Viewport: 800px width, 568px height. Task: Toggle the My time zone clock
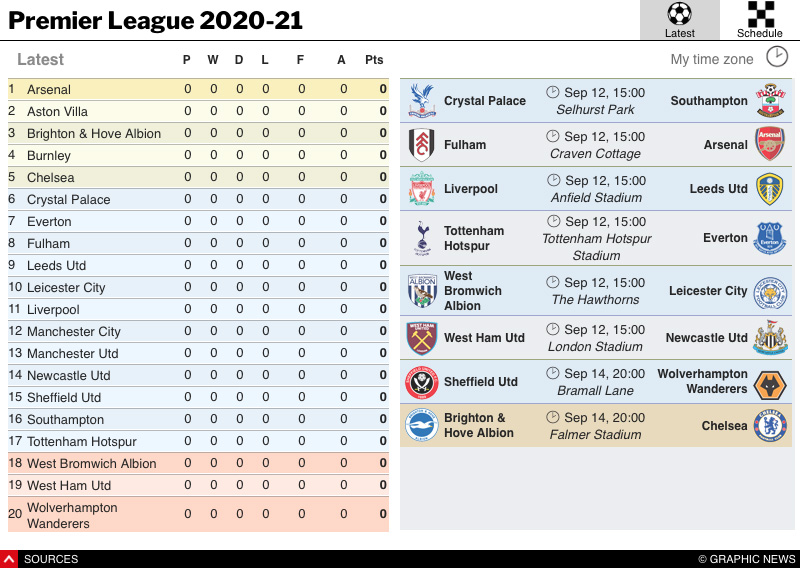coord(776,57)
